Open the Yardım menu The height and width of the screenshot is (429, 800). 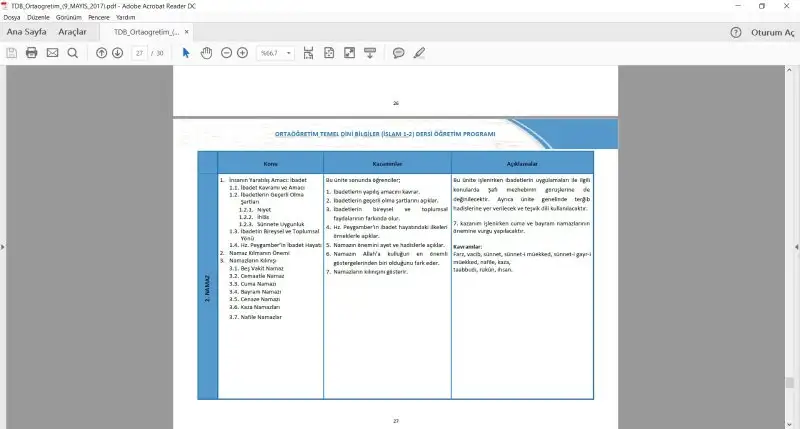[126, 17]
